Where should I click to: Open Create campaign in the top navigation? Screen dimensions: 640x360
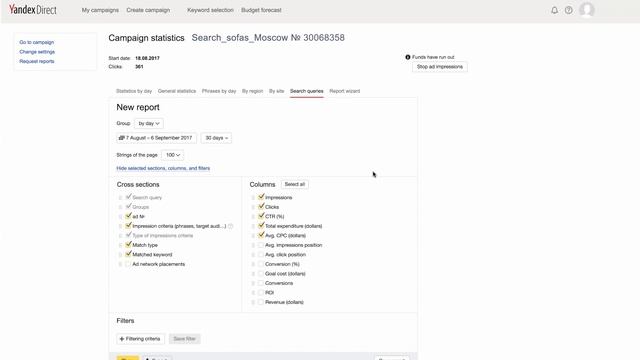click(x=148, y=10)
